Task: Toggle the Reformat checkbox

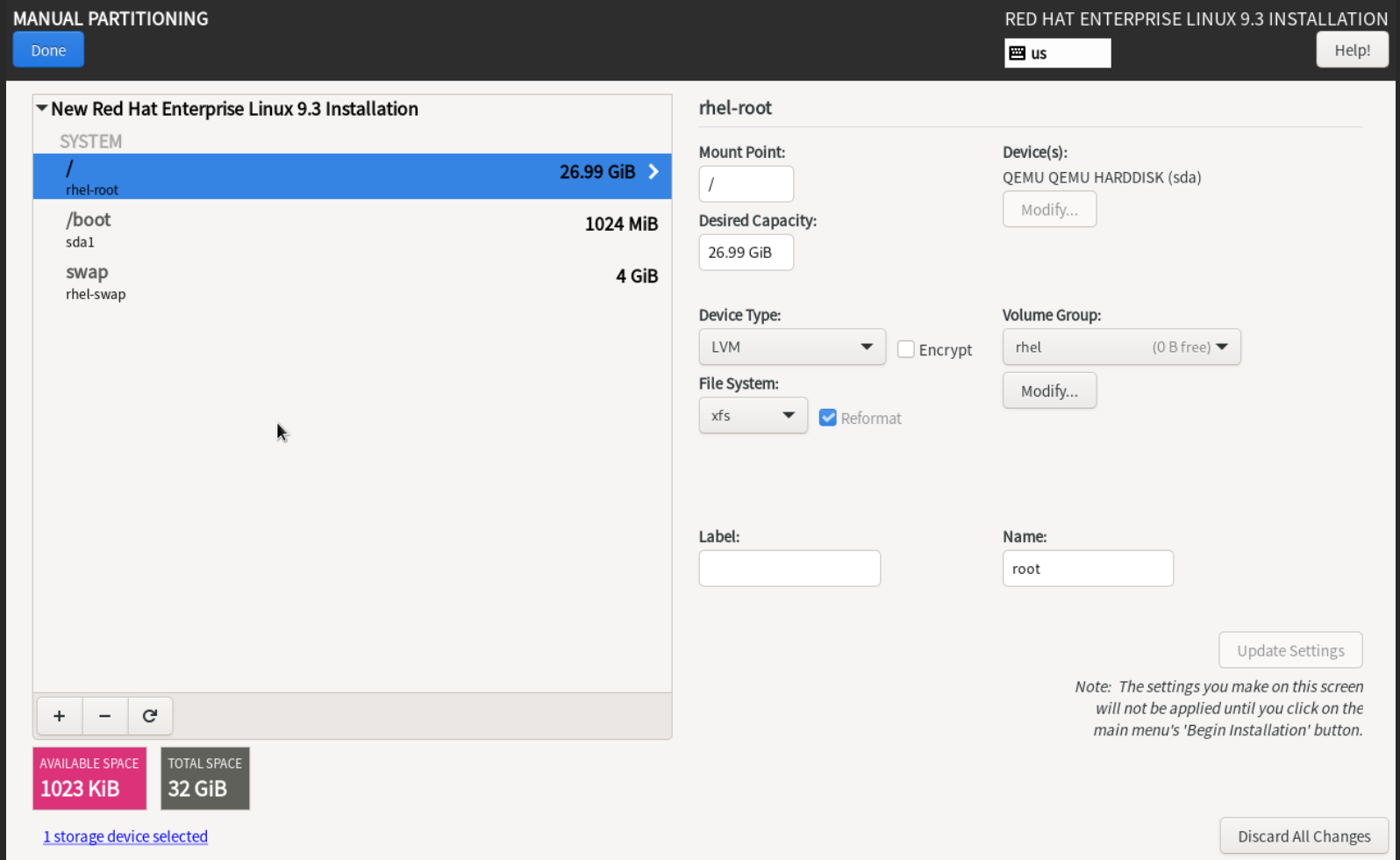Action: 827,418
